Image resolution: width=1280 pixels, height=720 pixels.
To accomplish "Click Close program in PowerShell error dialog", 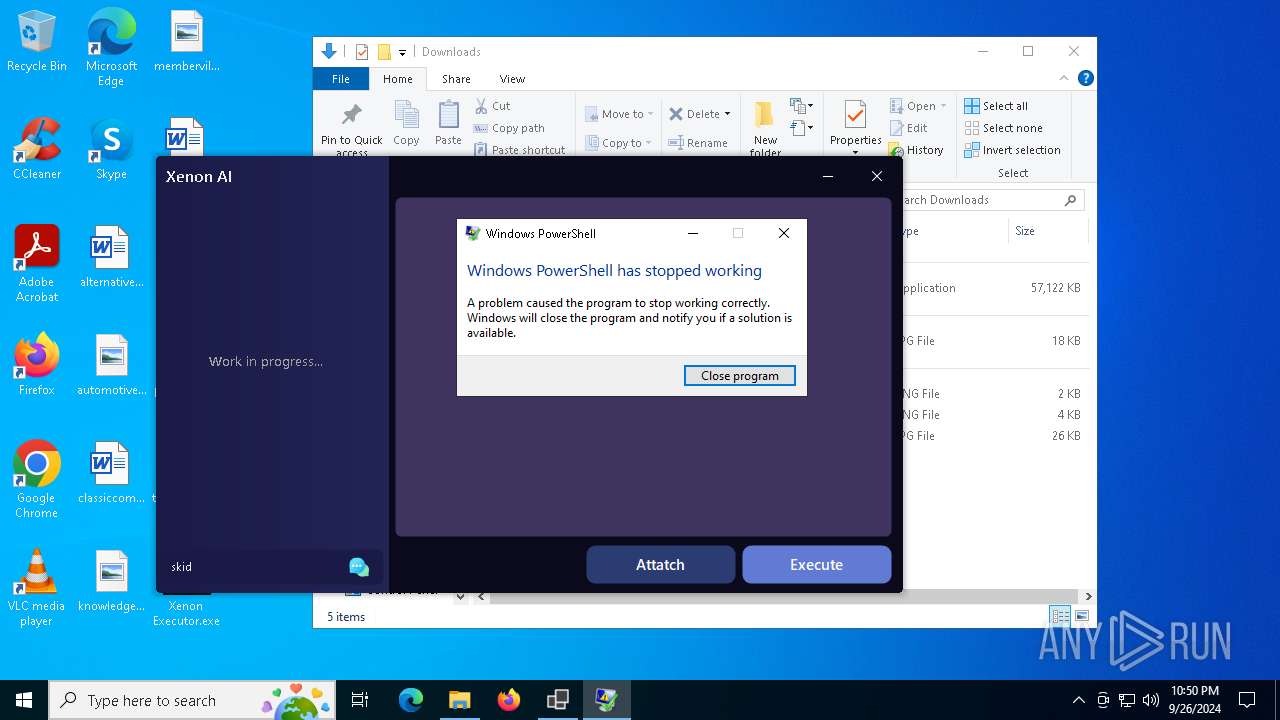I will coord(739,376).
